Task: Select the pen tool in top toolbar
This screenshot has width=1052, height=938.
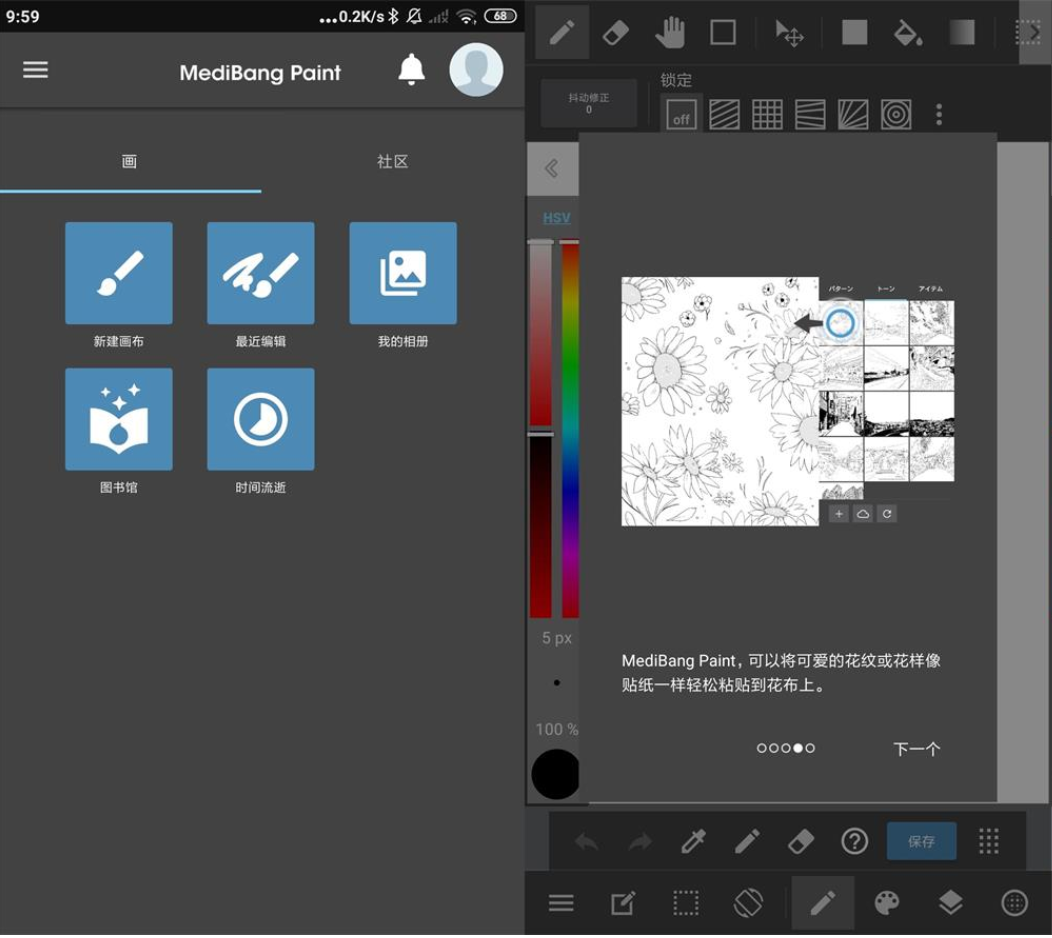Action: tap(562, 32)
